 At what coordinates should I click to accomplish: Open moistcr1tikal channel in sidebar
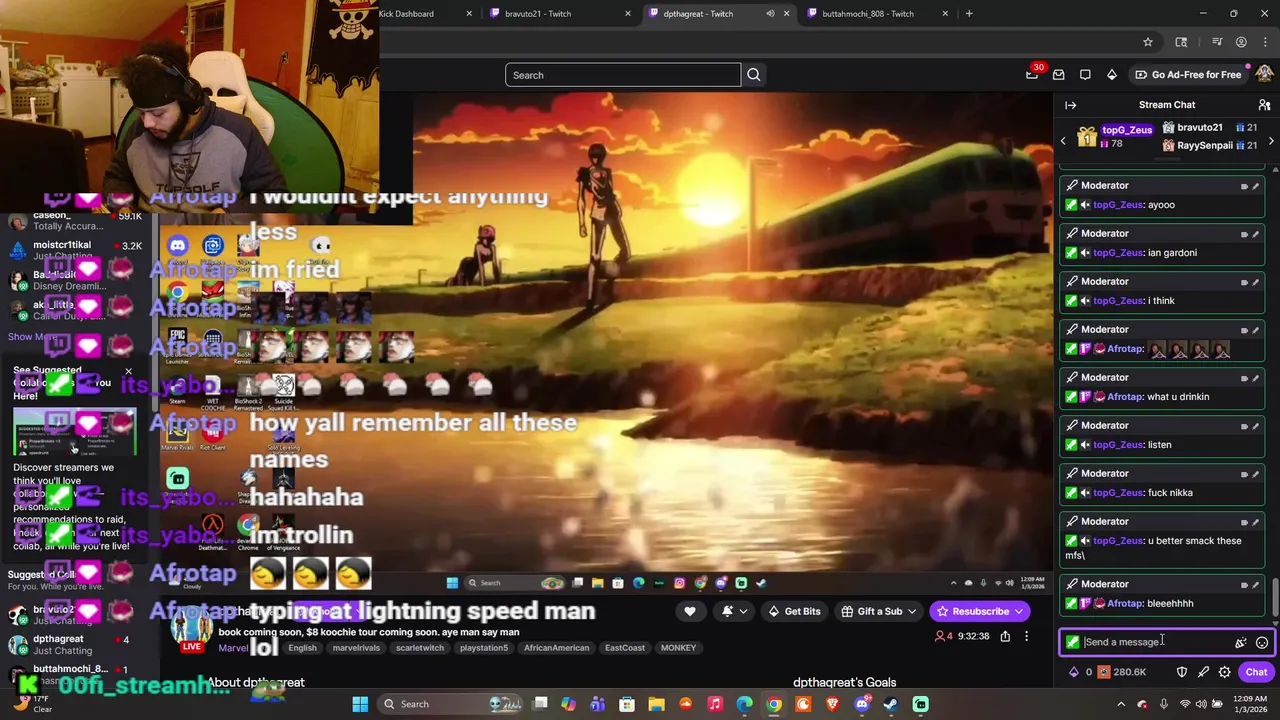(x=75, y=250)
